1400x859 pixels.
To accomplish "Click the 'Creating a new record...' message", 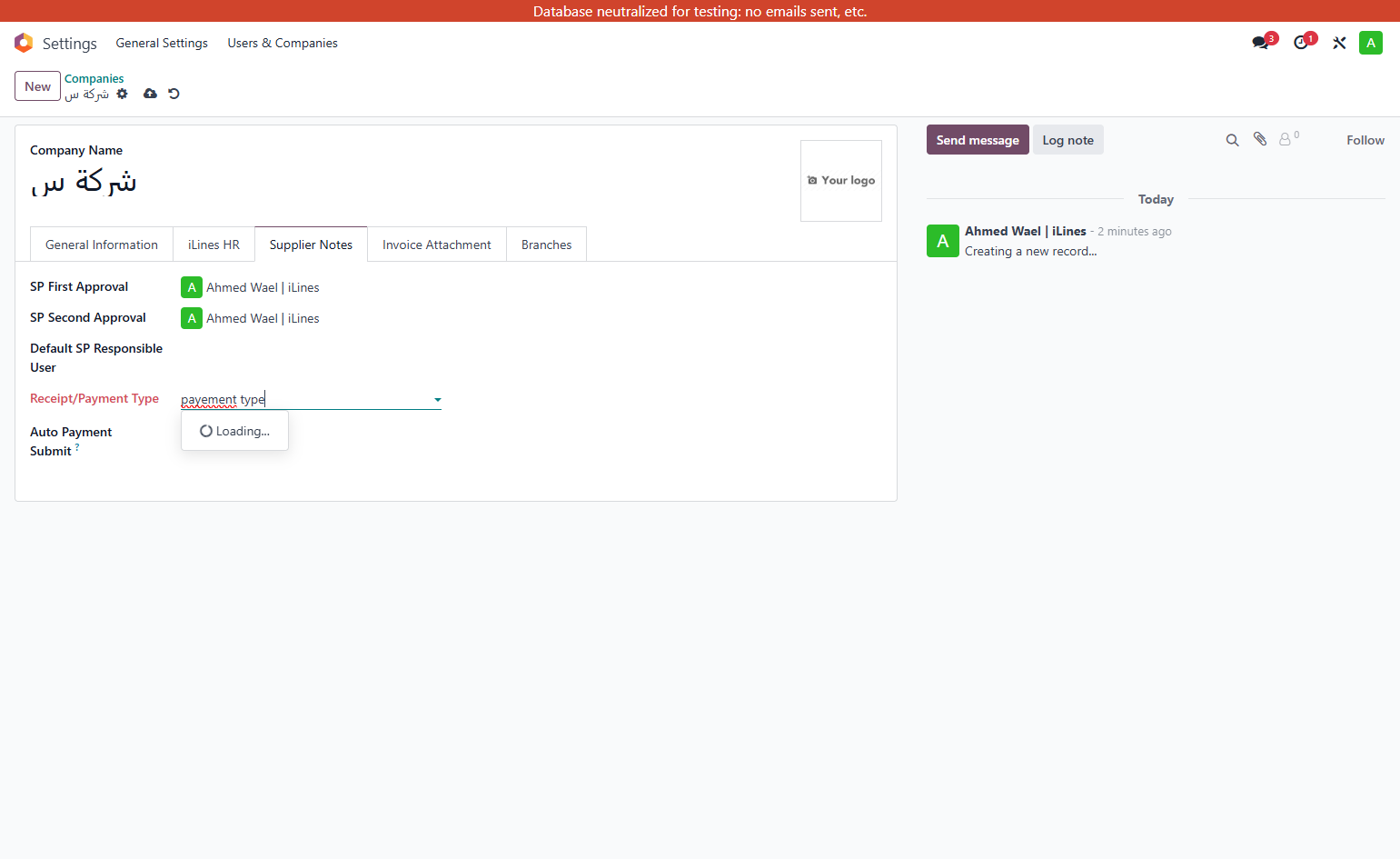I will coord(1031,251).
